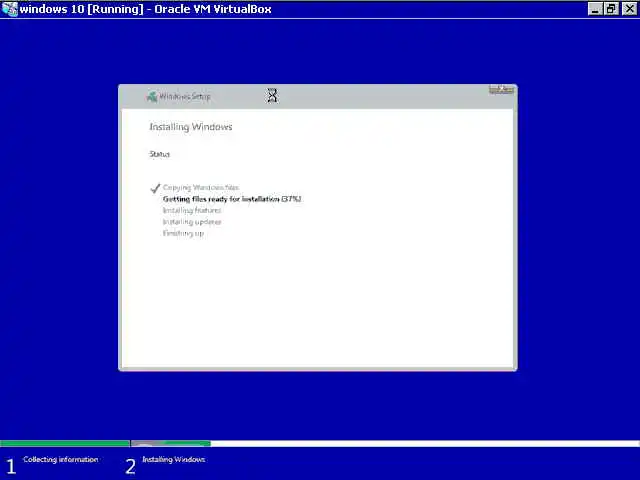Click the 'Installing Windows' heading
The height and width of the screenshot is (480, 640).
pyautogui.click(x=191, y=127)
